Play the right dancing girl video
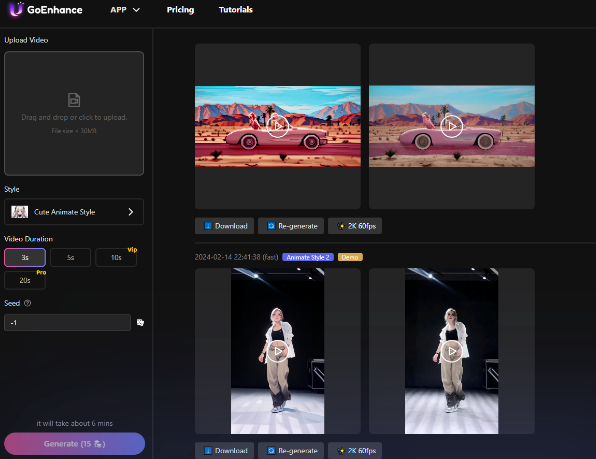Image resolution: width=596 pixels, height=459 pixels. click(452, 351)
